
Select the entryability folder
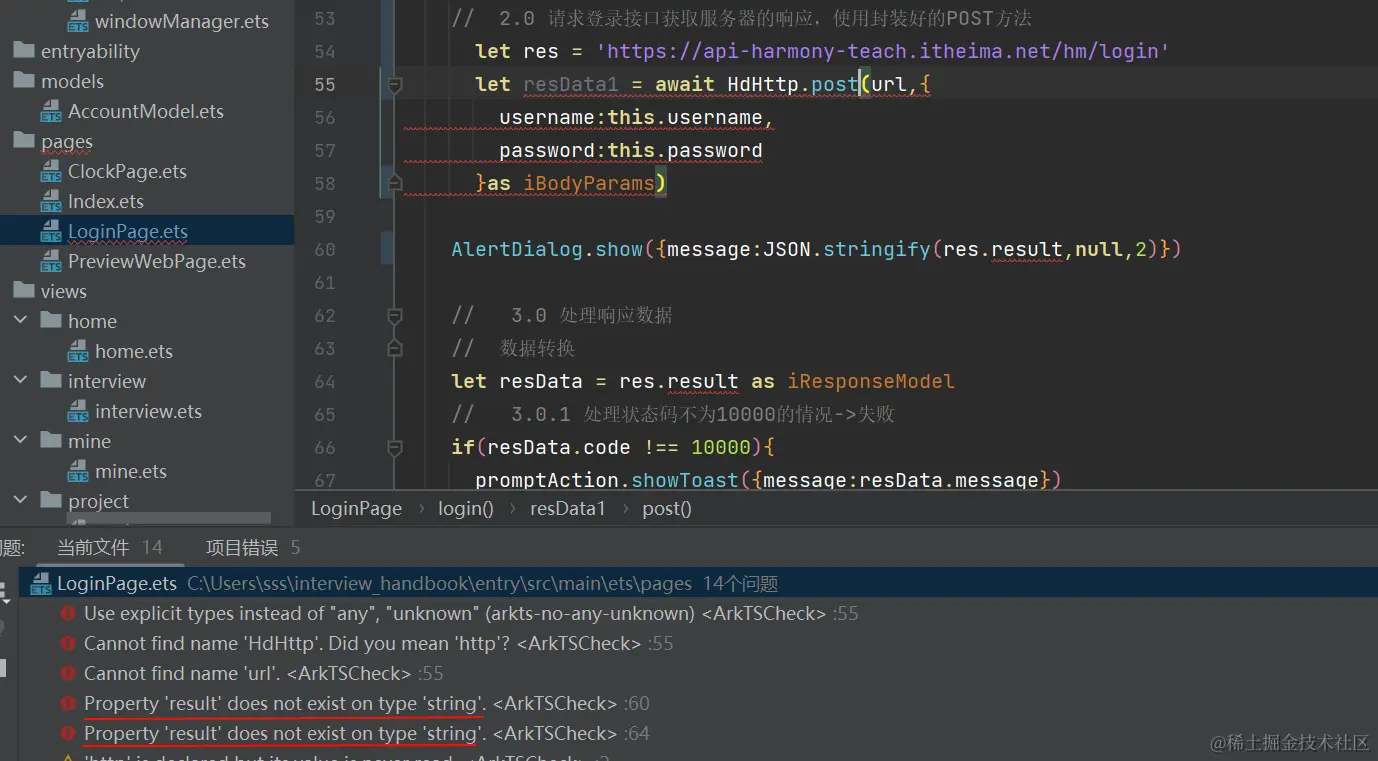click(x=90, y=51)
